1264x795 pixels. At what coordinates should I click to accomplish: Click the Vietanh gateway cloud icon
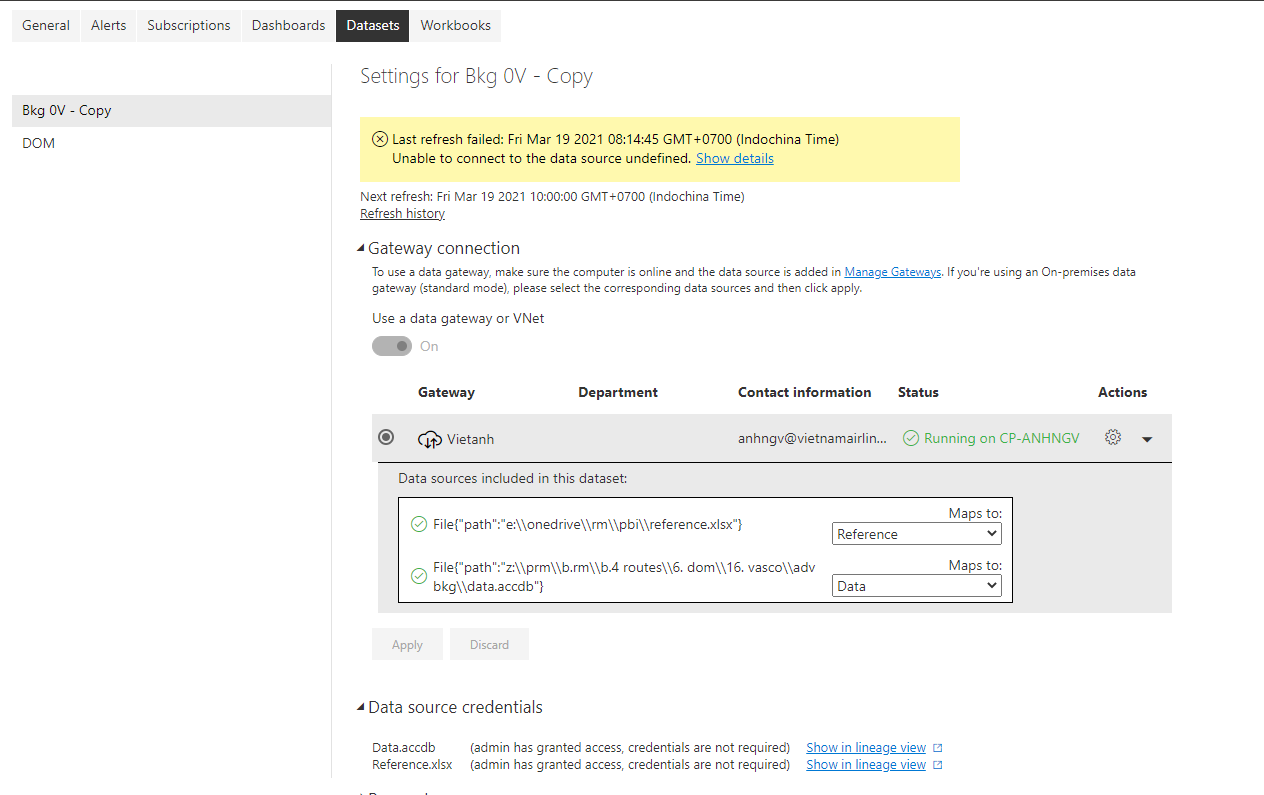[x=430, y=439]
